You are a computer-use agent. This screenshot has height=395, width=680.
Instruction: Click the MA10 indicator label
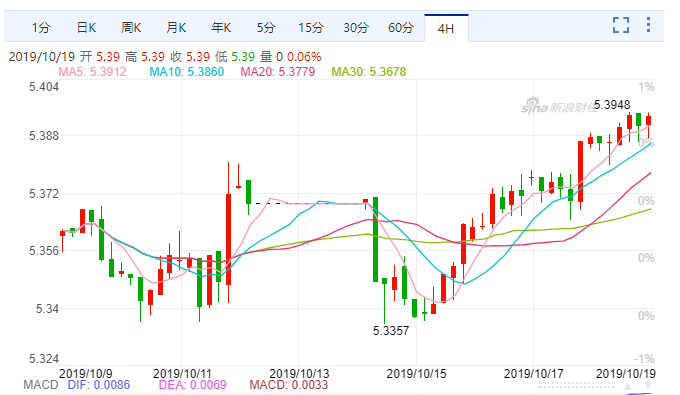click(x=186, y=72)
